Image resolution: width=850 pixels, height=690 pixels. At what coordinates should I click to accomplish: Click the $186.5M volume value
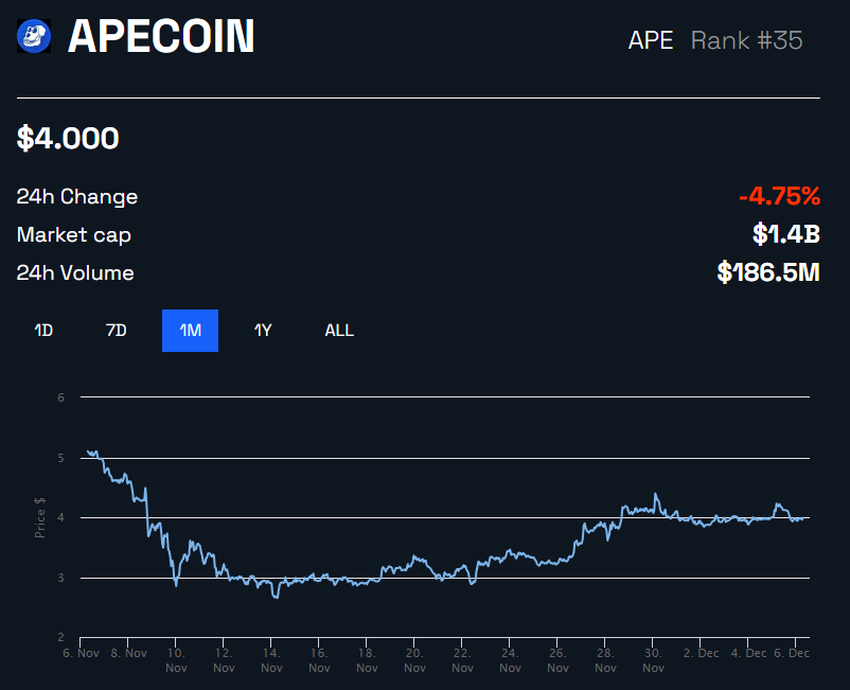click(x=768, y=272)
